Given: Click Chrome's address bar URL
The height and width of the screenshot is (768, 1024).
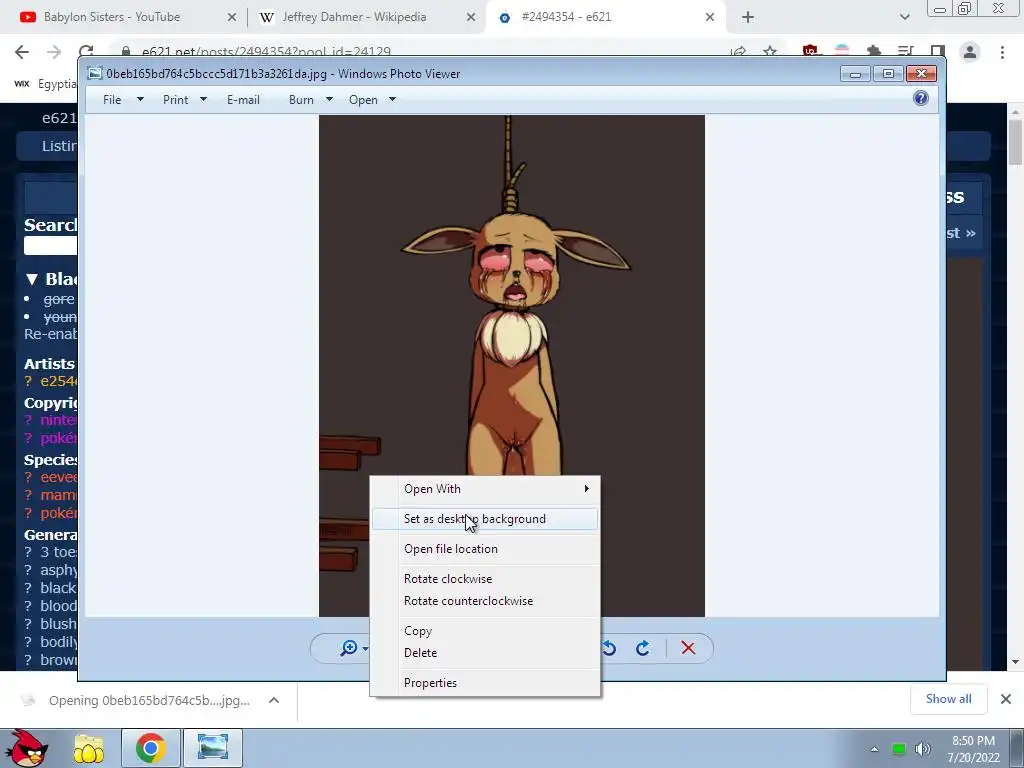Looking at the screenshot, I should coord(266,52).
